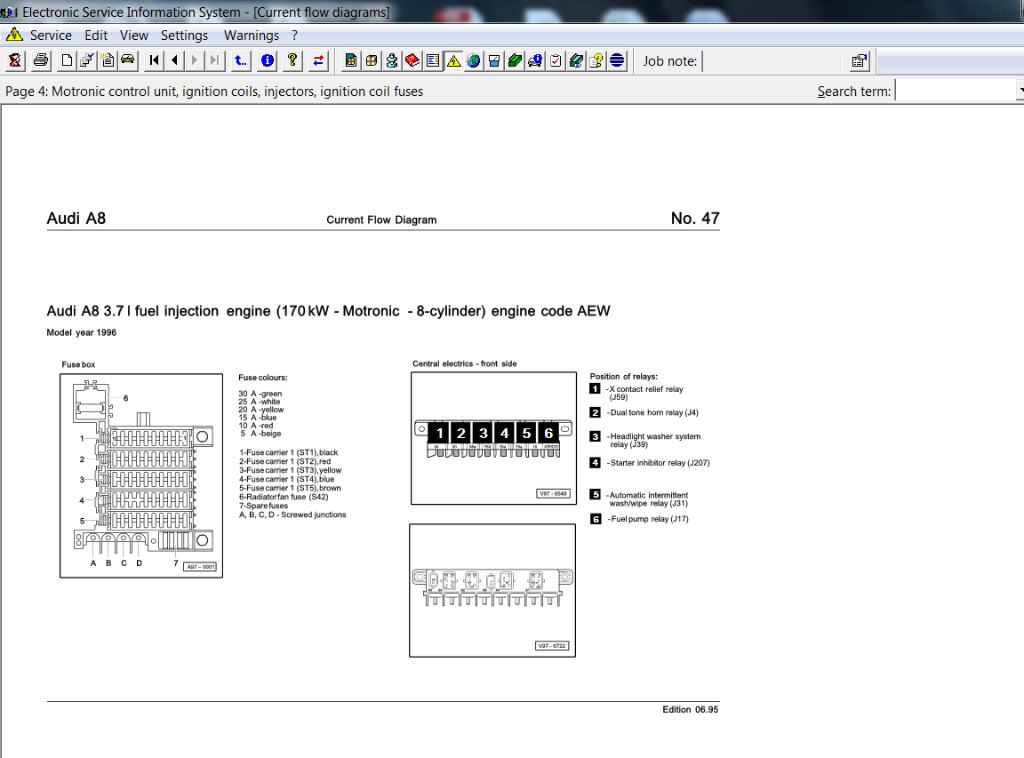This screenshot has width=1024, height=758.
Task: Click the blank new document icon
Action: 67,61
